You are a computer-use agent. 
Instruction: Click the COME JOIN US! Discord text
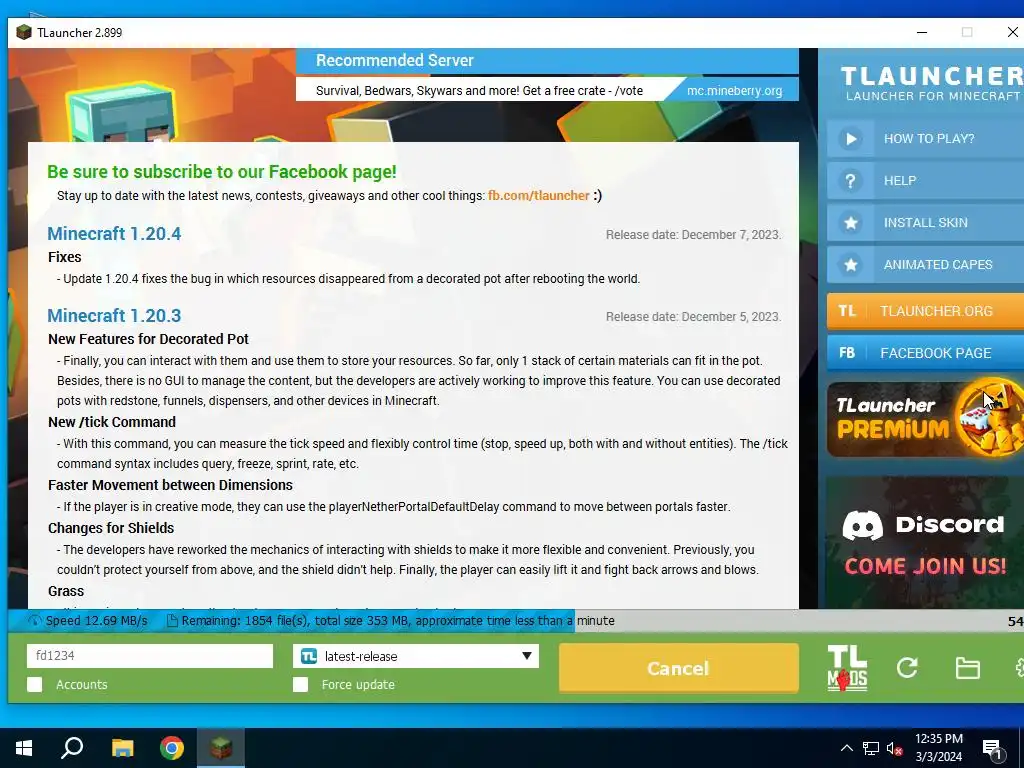coord(925,566)
